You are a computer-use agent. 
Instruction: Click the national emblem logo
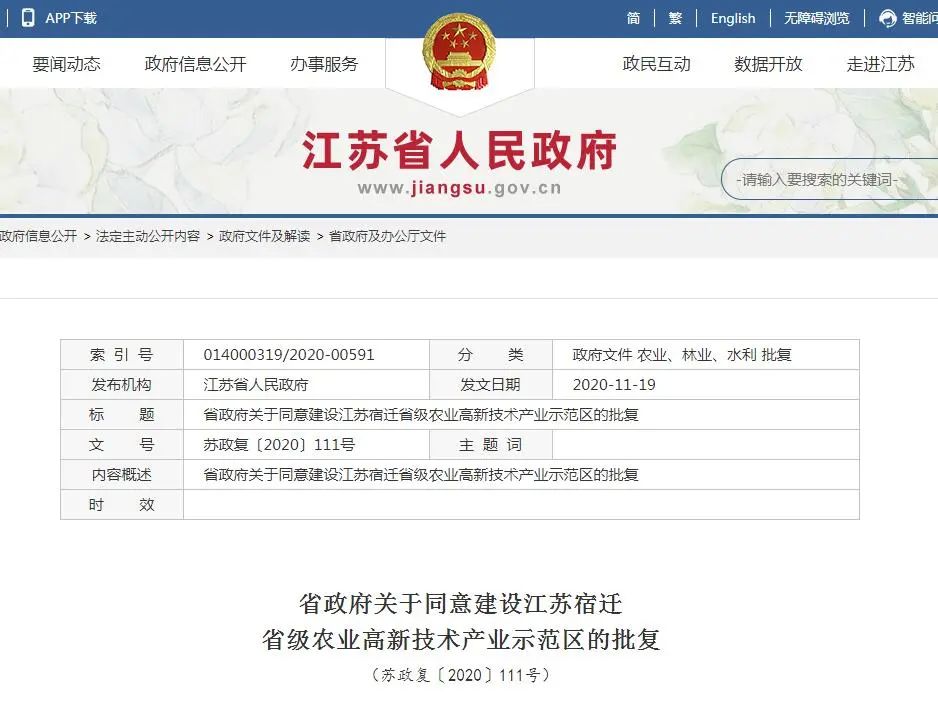[x=459, y=53]
